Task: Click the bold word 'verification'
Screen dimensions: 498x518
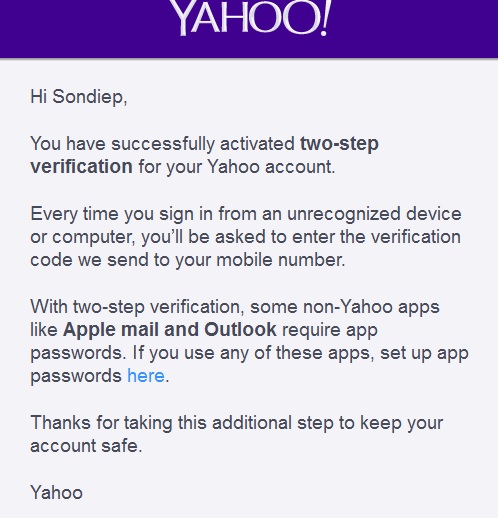Action: [x=81, y=166]
